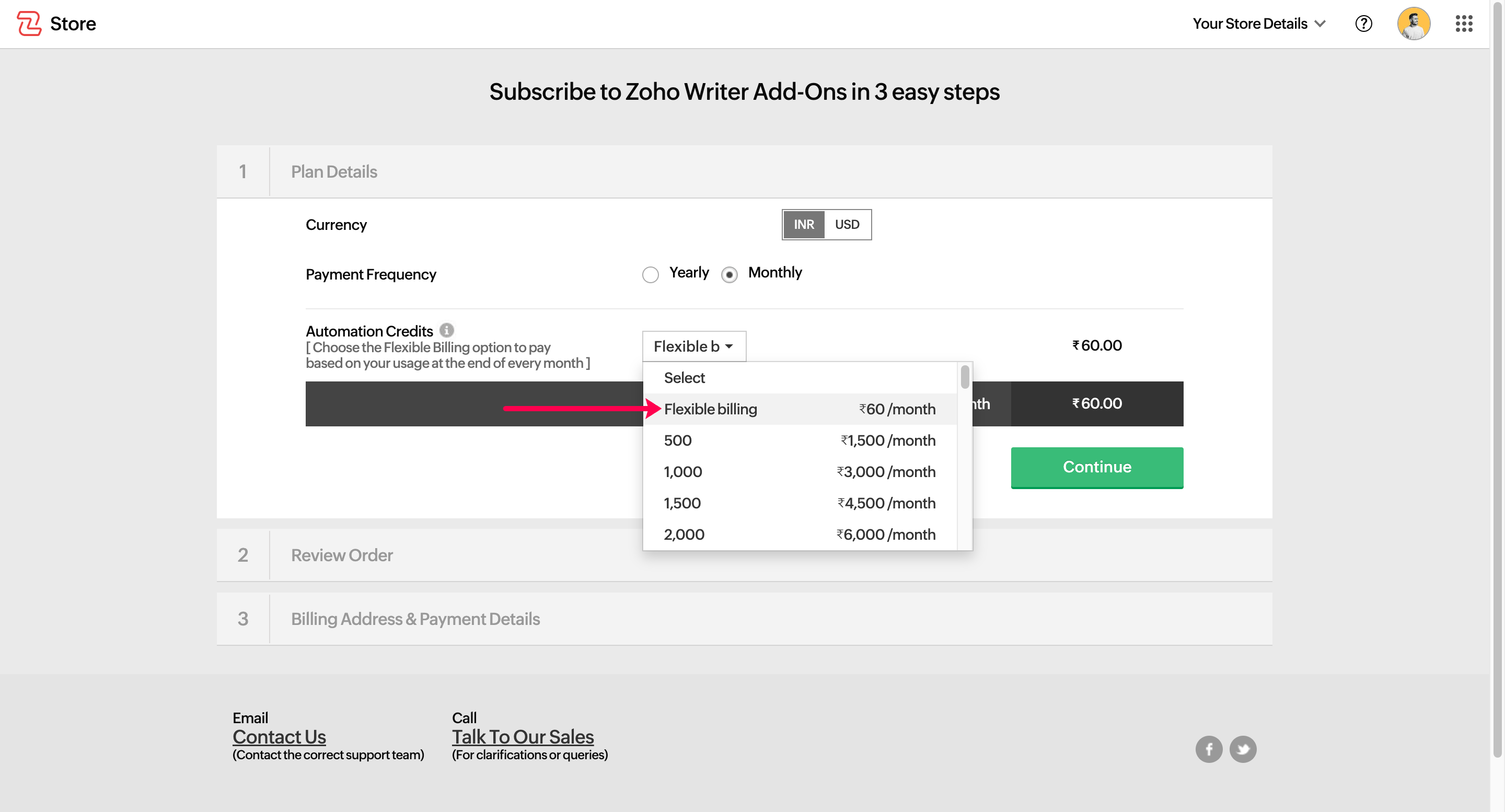Choose 500 credits ₹1,500/month option

point(799,440)
